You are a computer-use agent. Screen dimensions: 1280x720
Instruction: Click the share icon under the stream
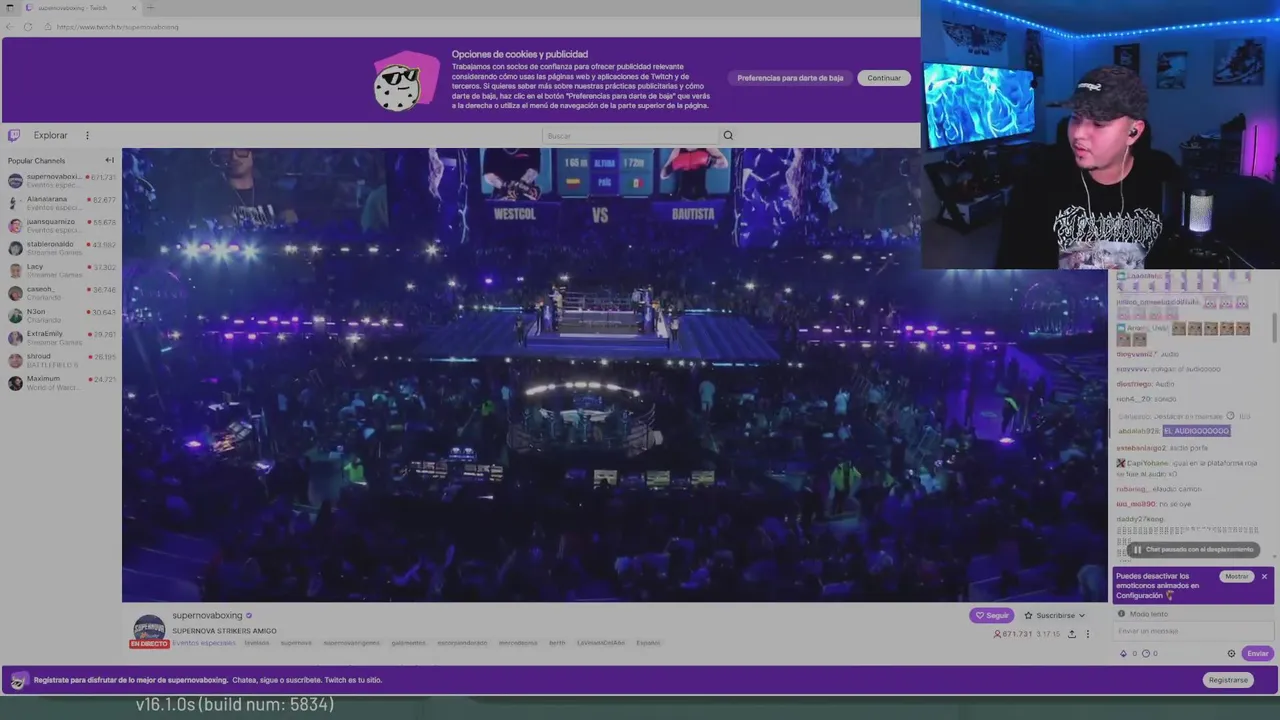coord(1072,634)
